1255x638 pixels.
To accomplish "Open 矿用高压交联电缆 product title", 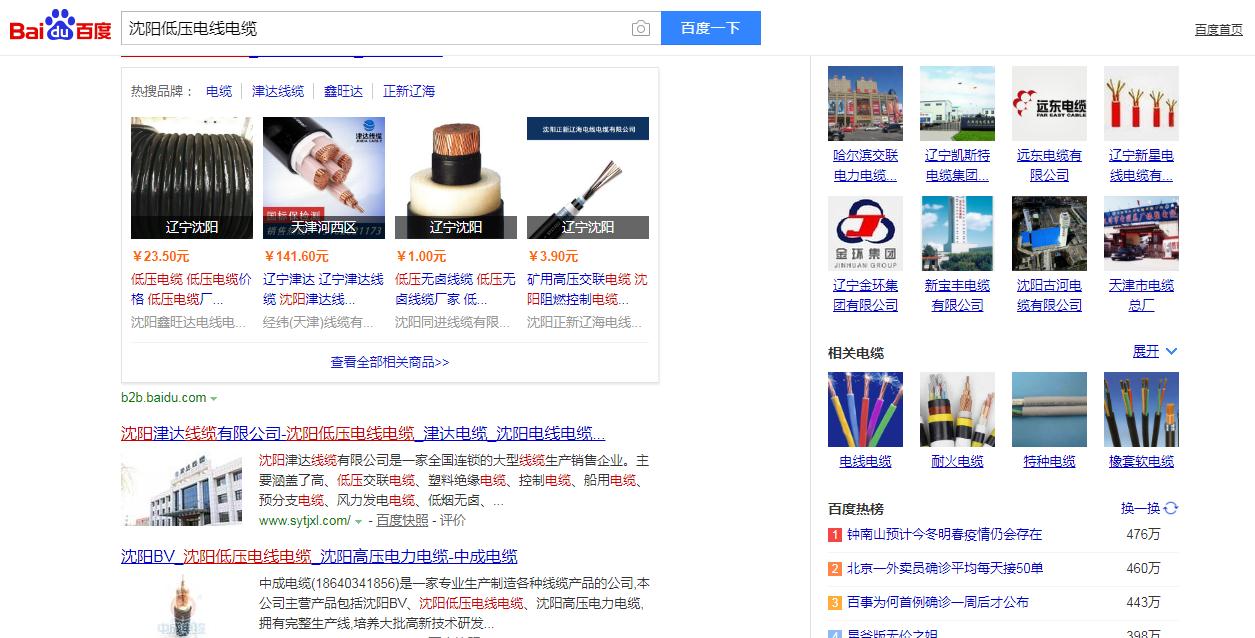I will (588, 289).
